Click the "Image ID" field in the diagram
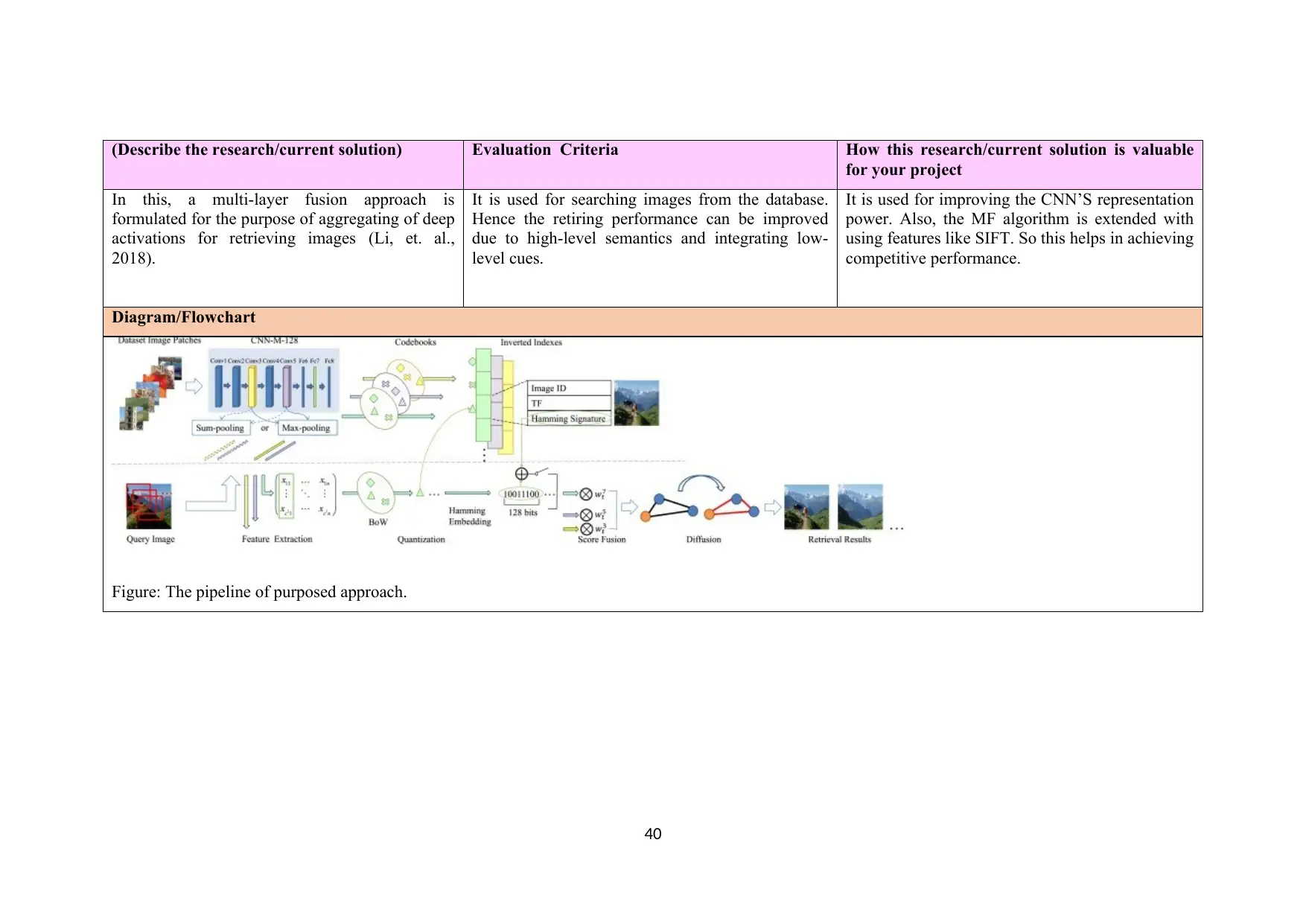 point(569,388)
